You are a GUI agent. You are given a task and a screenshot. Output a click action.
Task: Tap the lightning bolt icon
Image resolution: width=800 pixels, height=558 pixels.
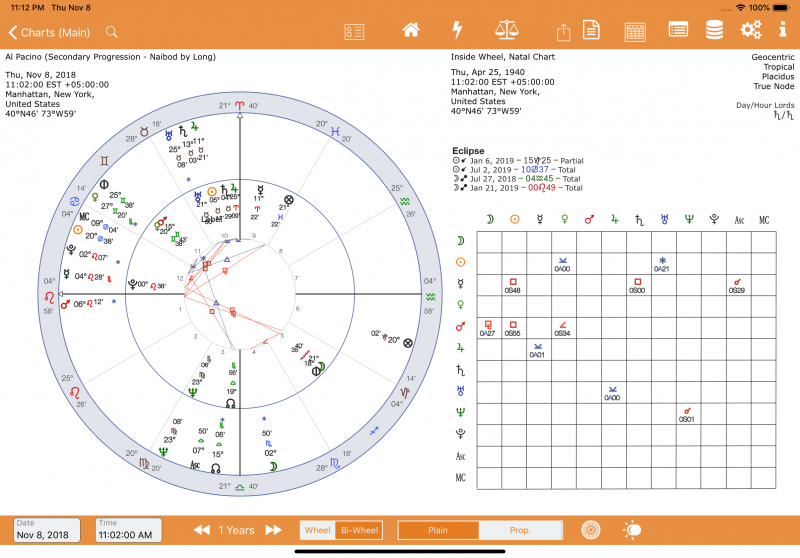point(458,30)
